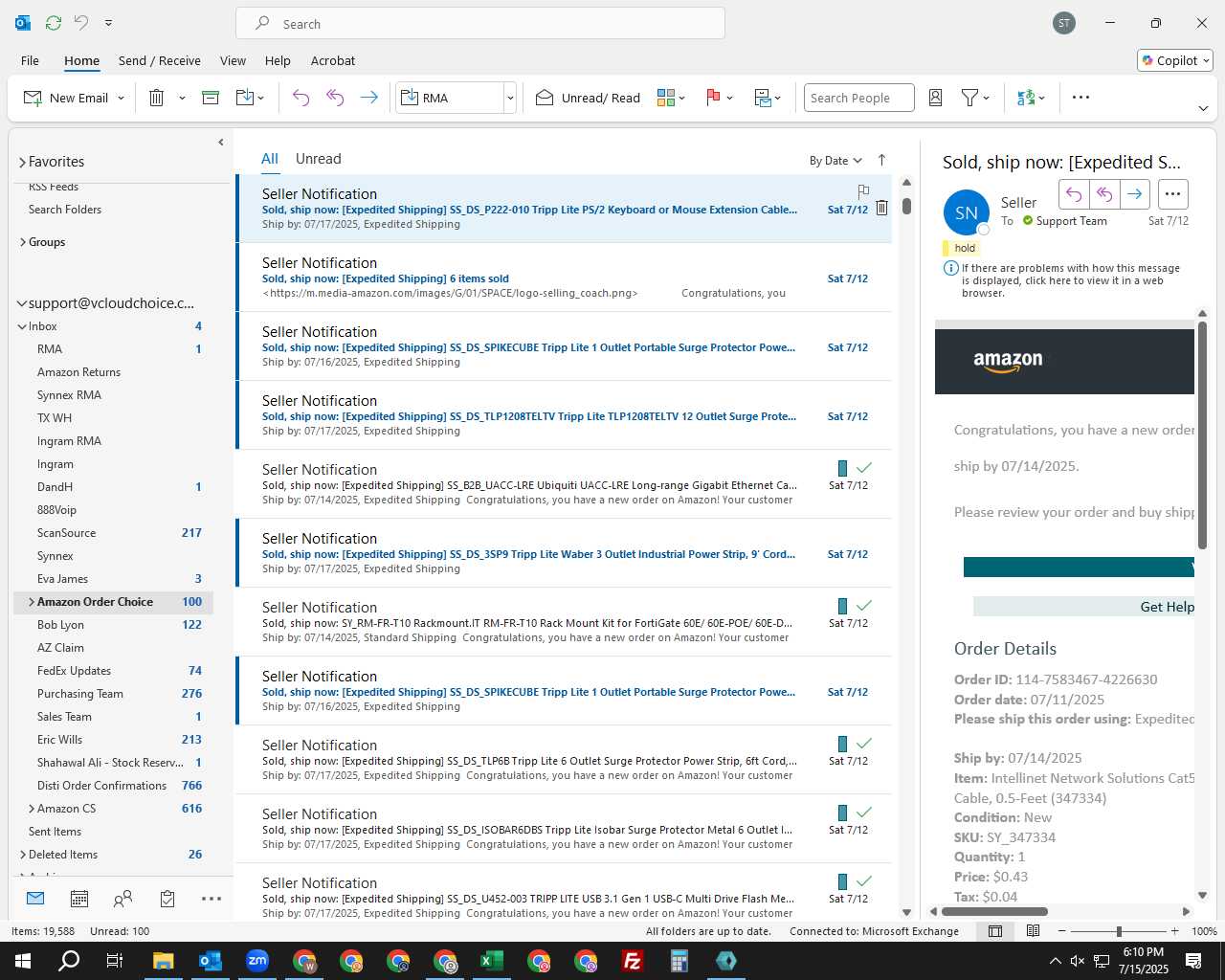Screen dimensions: 1225x980
Task: Click Reply All in the reading pane header
Action: tap(1104, 194)
